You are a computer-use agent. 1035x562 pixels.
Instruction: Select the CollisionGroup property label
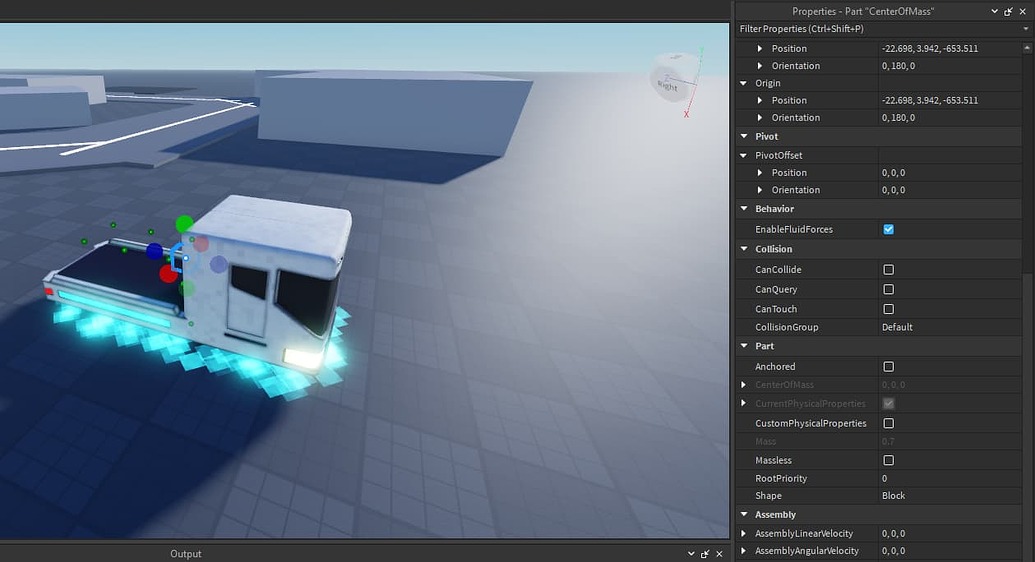pyautogui.click(x=787, y=327)
